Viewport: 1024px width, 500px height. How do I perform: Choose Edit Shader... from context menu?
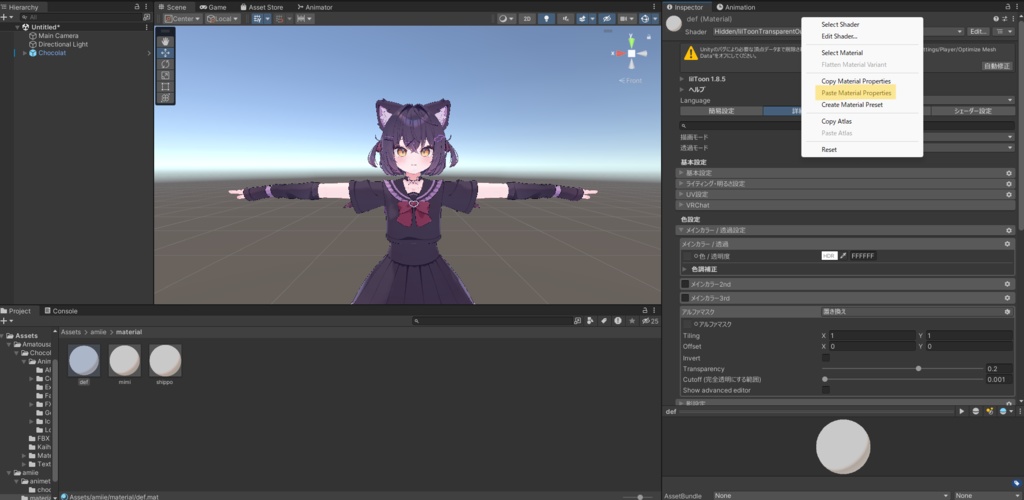839,36
